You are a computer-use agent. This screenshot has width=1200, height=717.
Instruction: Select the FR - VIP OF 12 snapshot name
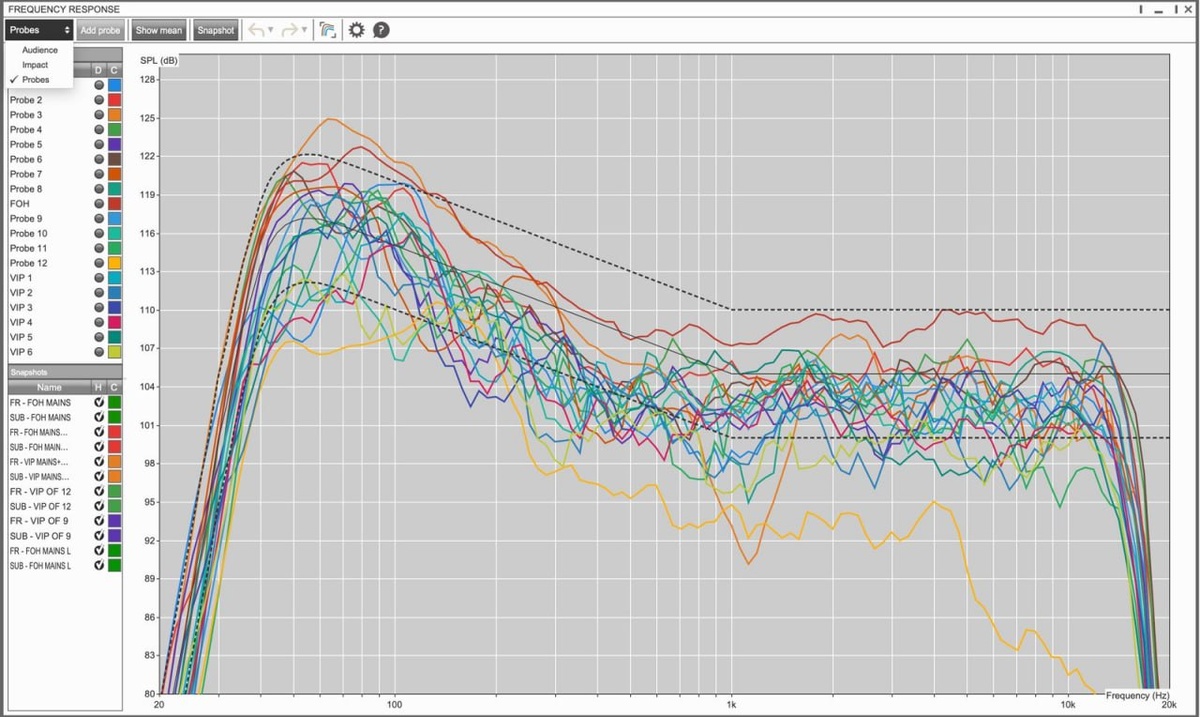(x=40, y=491)
